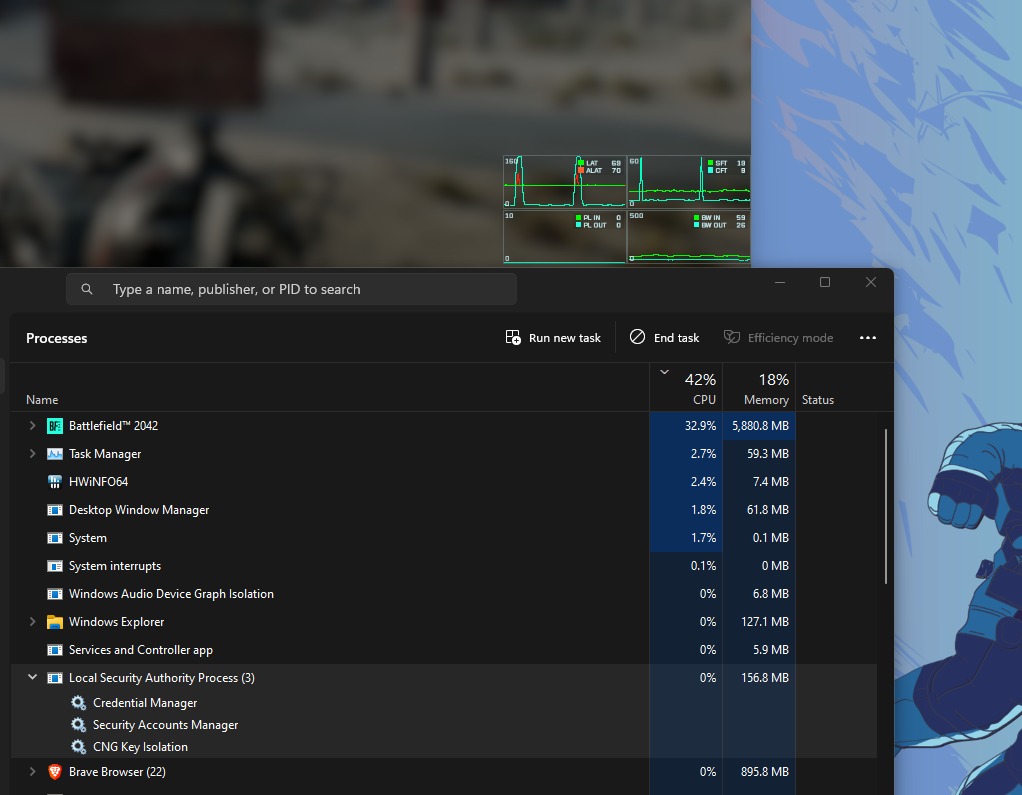Expand the Brave Browser process group
The width and height of the screenshot is (1022, 795).
(32, 772)
